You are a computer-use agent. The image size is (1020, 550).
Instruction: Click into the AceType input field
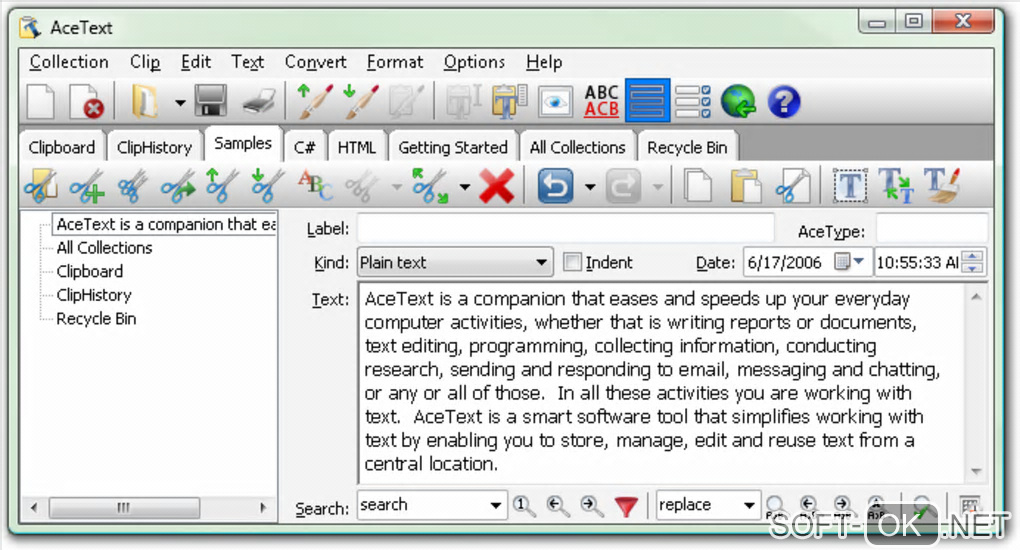coord(932,229)
